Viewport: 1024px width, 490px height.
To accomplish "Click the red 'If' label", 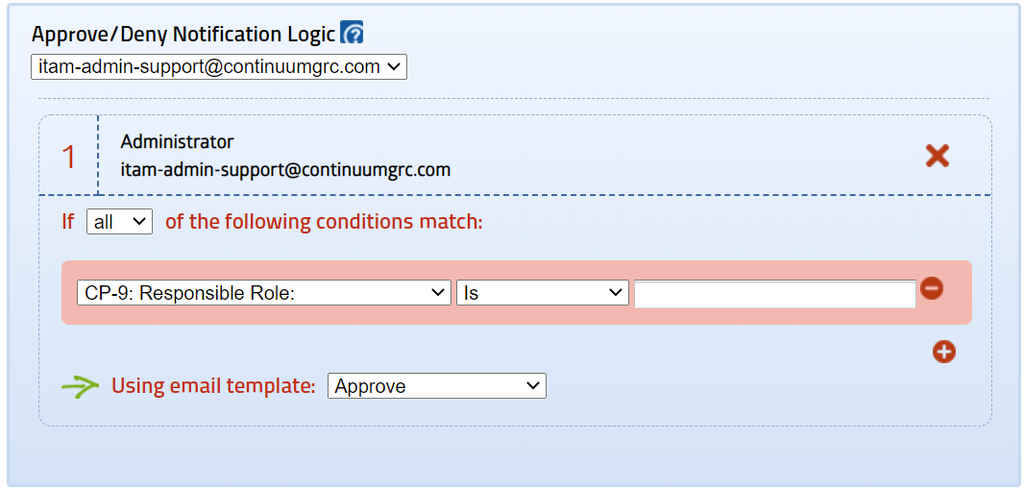I will pyautogui.click(x=68, y=221).
